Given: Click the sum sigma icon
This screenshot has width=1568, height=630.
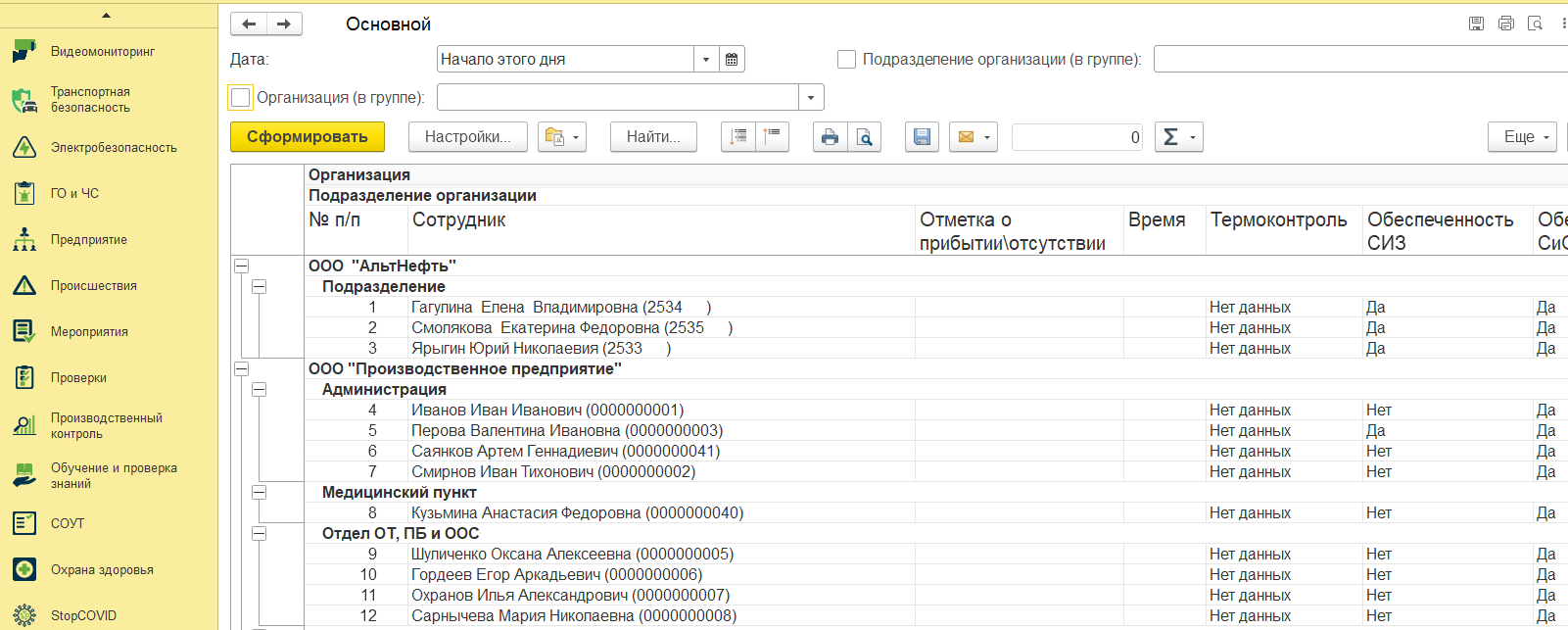Looking at the screenshot, I should (1170, 137).
